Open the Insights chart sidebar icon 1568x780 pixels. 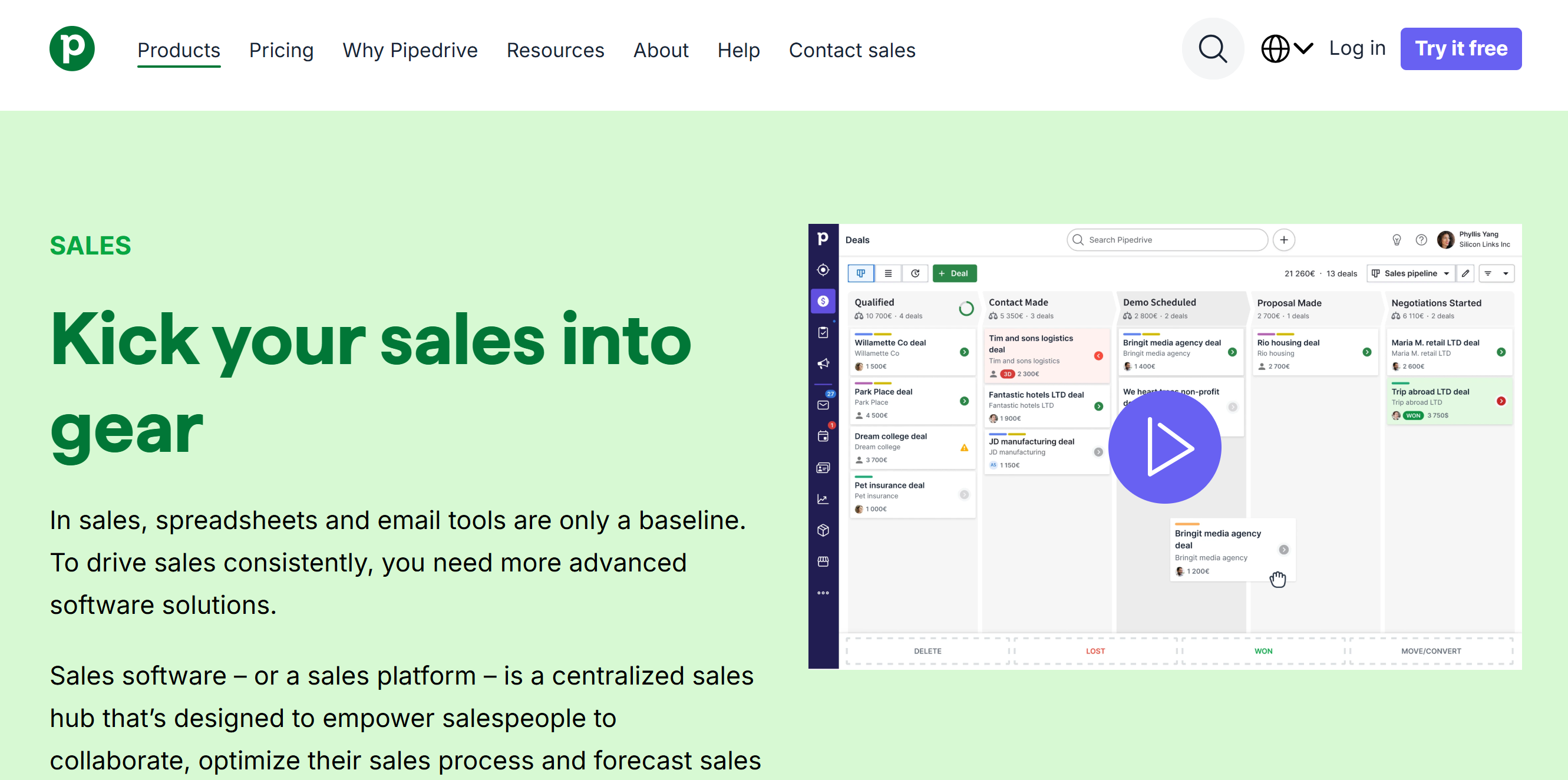click(823, 499)
